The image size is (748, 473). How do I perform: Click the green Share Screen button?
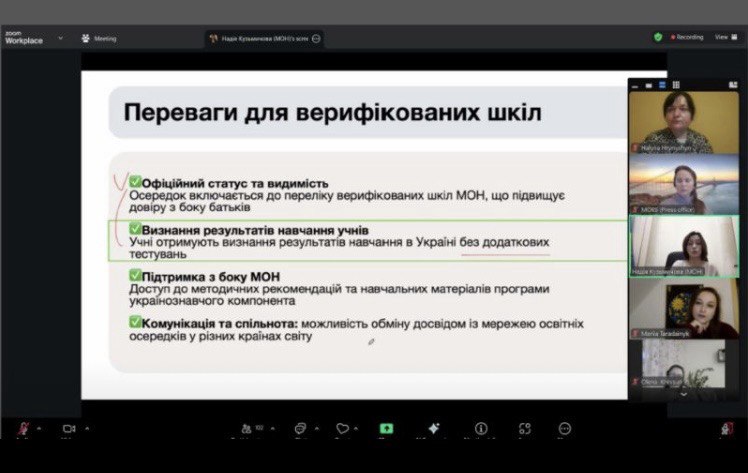pos(386,428)
